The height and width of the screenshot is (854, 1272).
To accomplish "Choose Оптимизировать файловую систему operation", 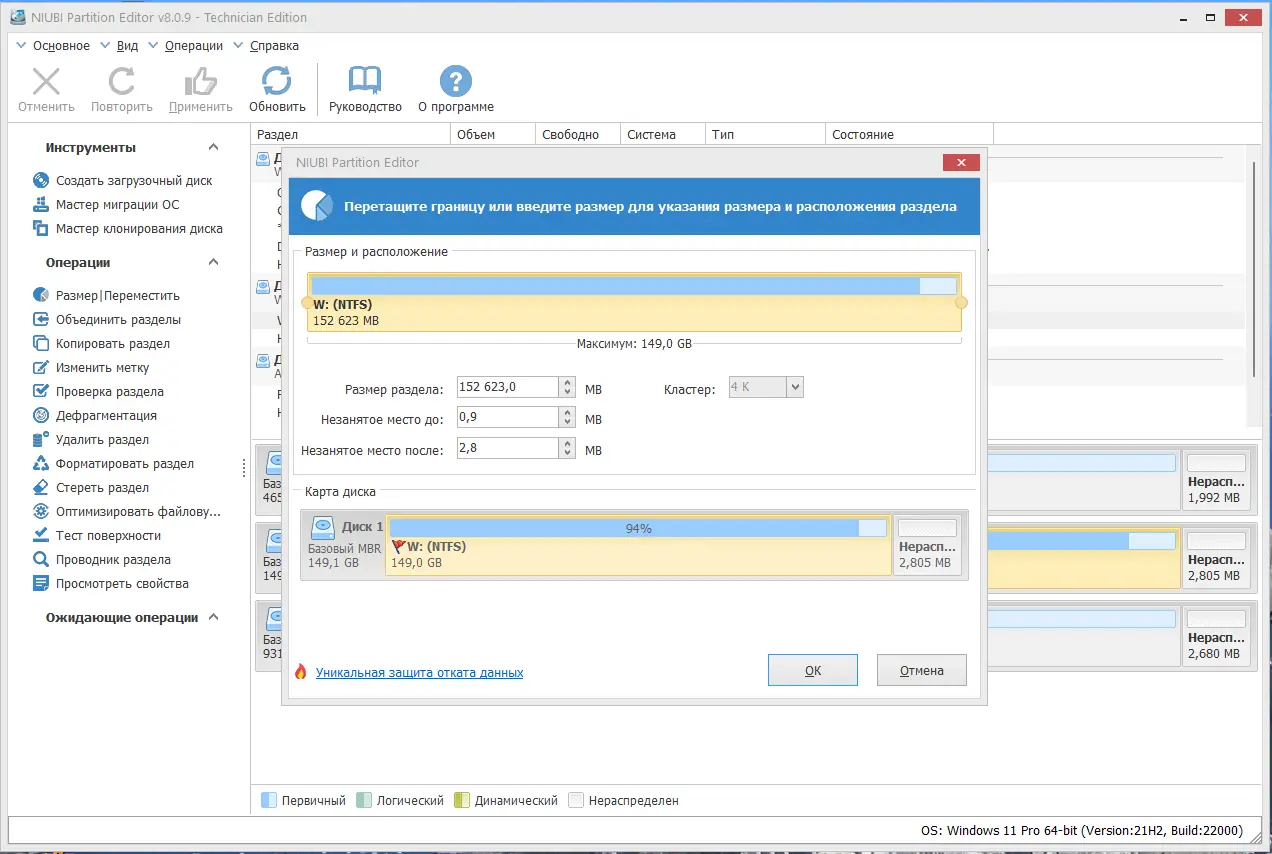I will (x=138, y=512).
